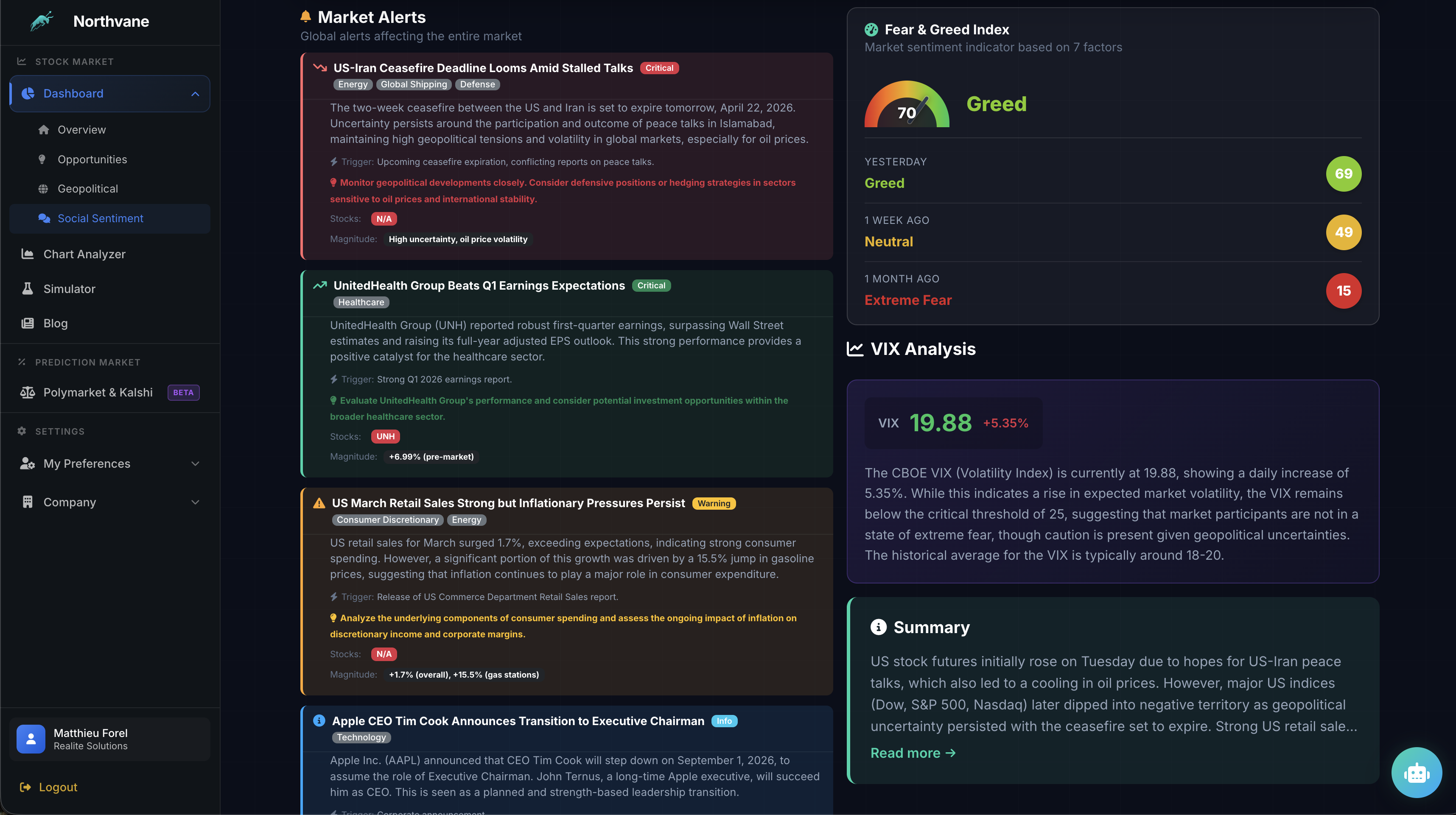1456x815 pixels.
Task: Click the US-Iran Ceasefire Deadline alert title
Action: click(x=483, y=68)
